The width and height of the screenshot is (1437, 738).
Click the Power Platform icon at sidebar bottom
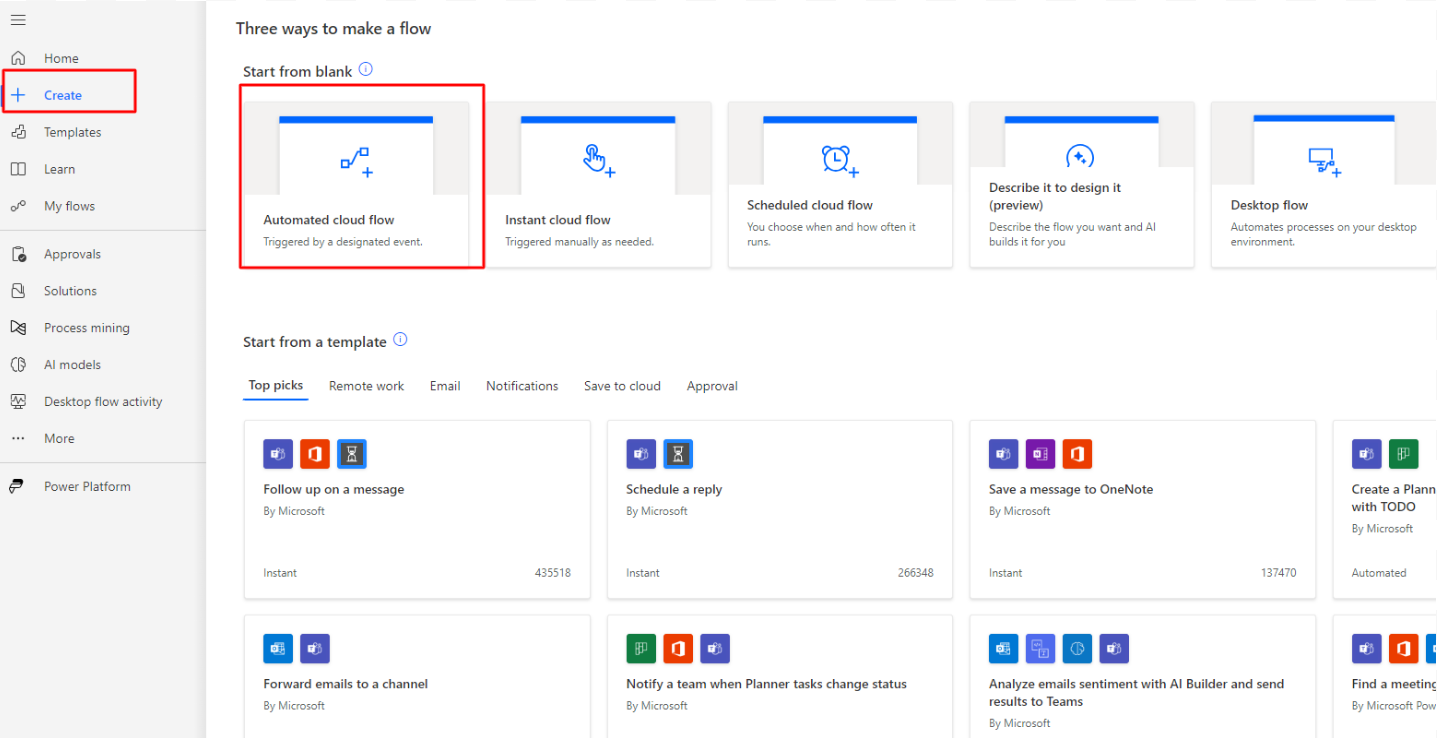[x=16, y=486]
